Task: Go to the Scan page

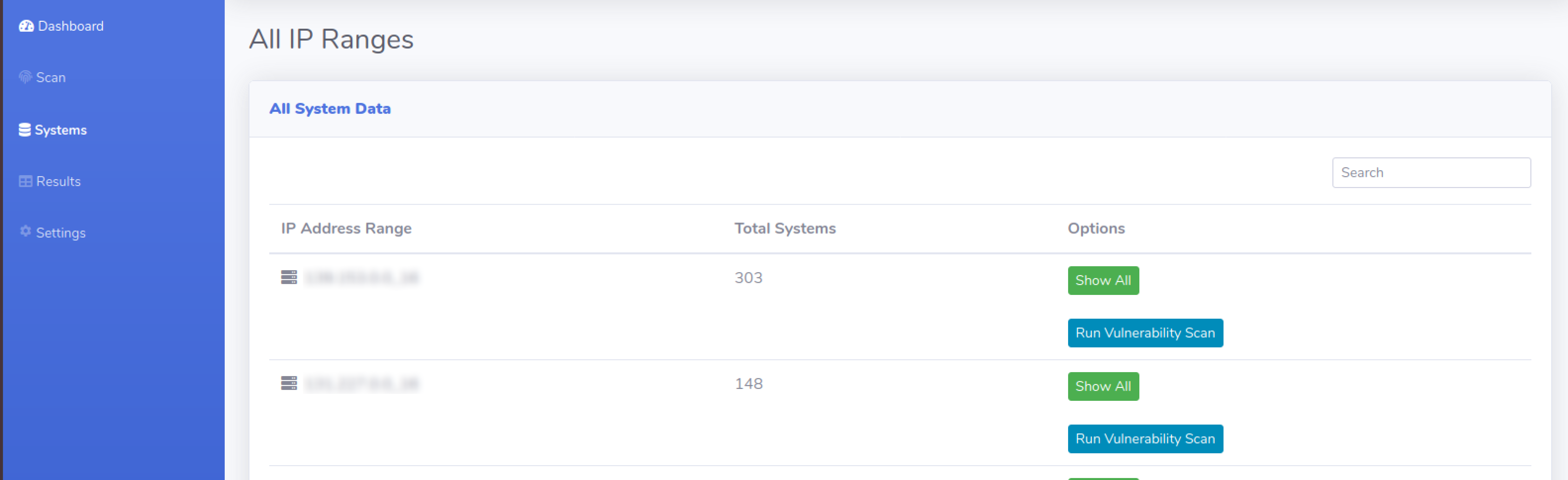Action: (42, 77)
